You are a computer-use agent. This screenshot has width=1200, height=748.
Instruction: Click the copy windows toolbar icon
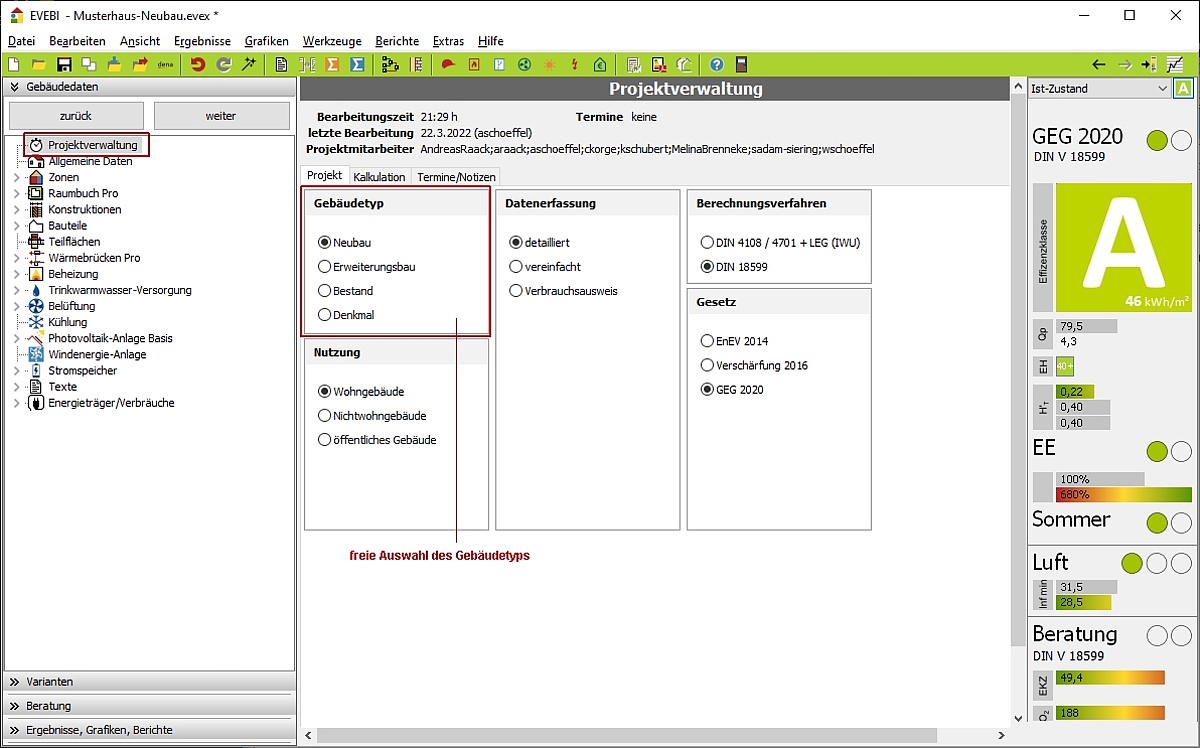point(89,65)
